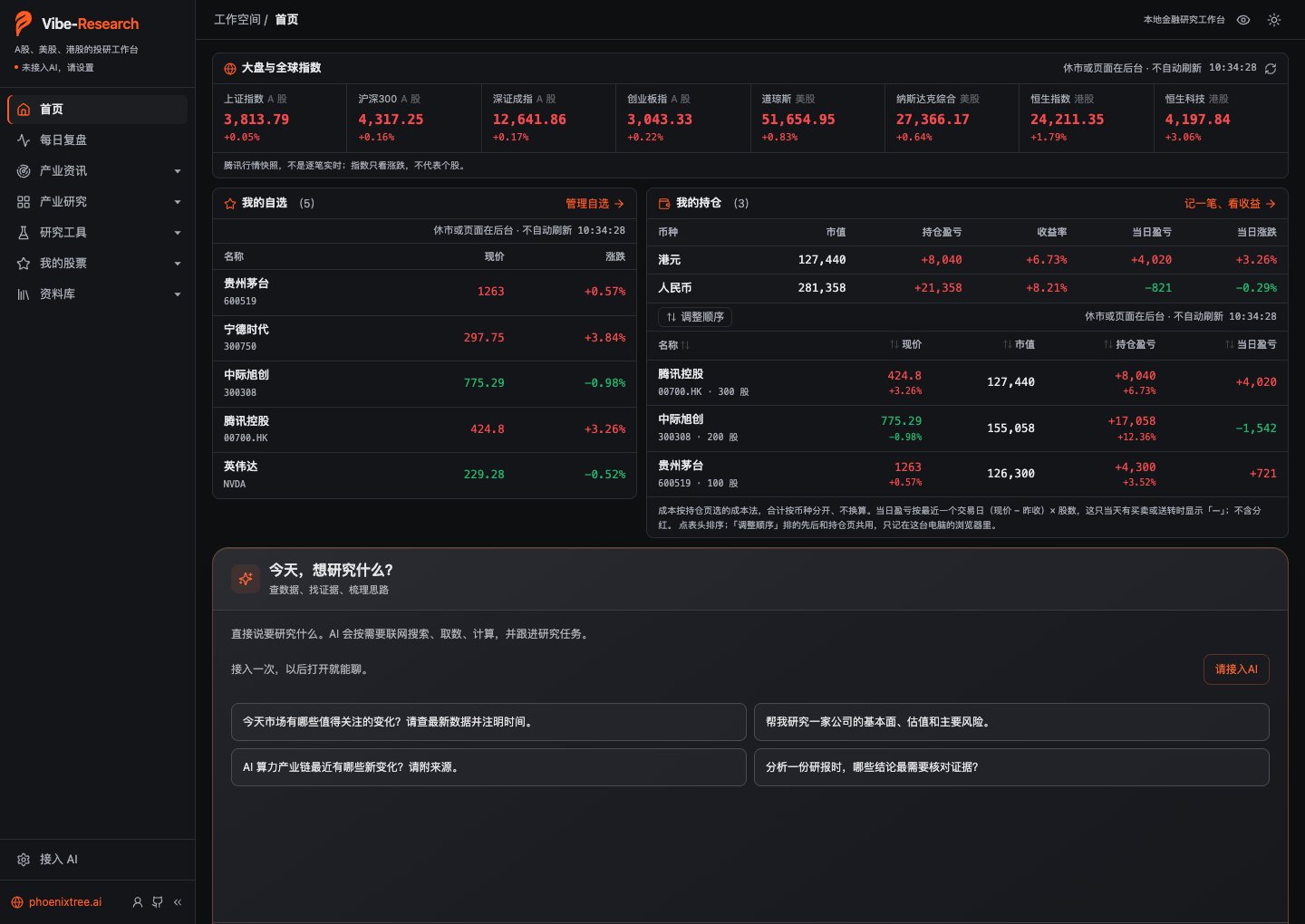
Task: Select 我的股票 sidebar item
Action: click(97, 264)
